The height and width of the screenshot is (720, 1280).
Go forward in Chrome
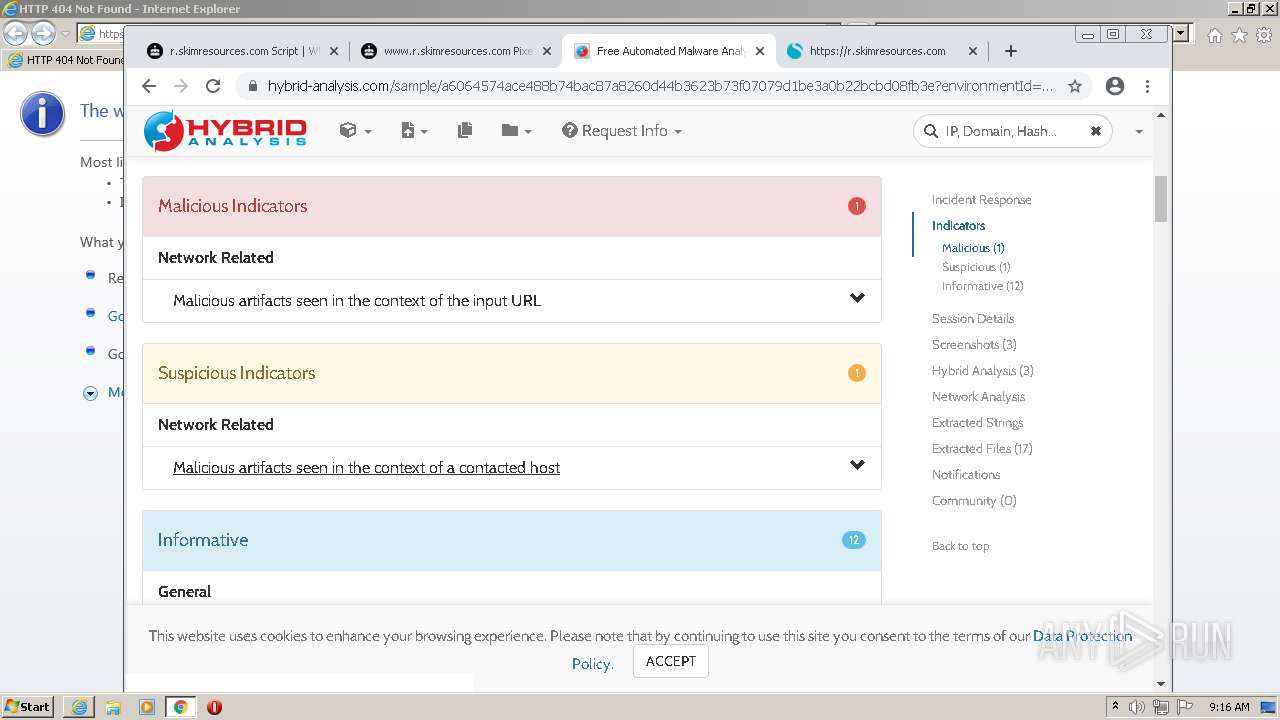[x=181, y=86]
